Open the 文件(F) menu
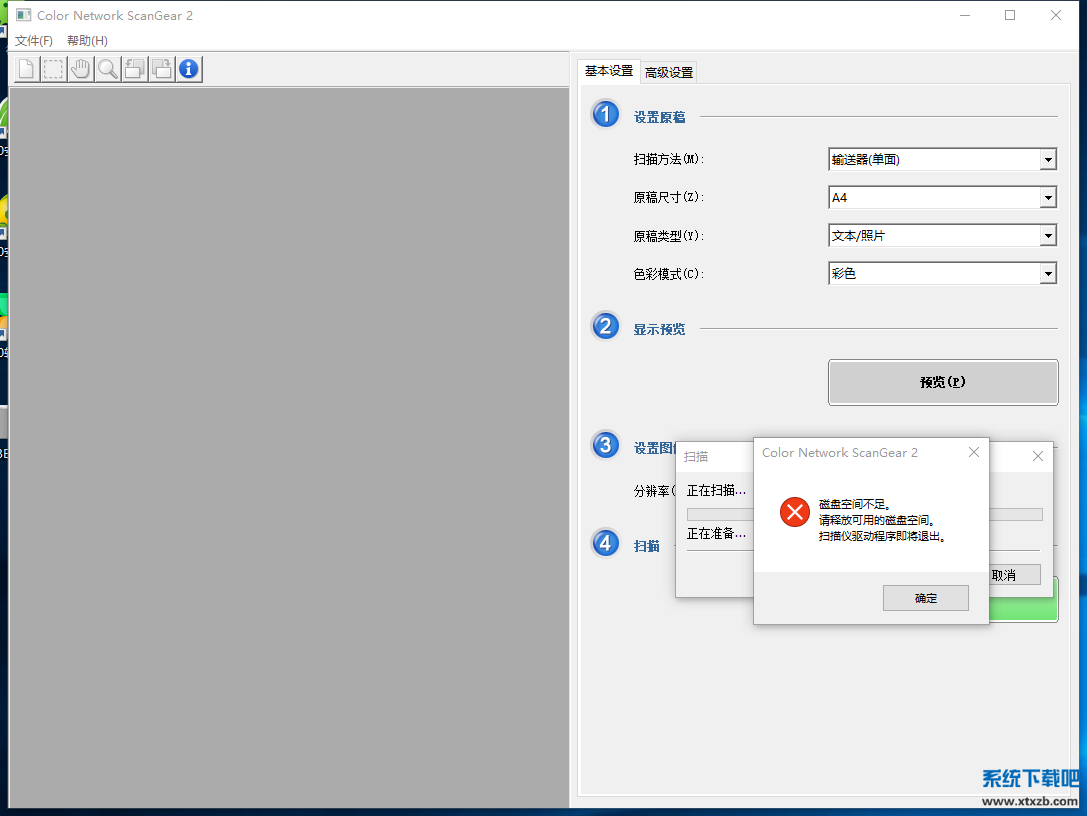Image resolution: width=1087 pixels, height=816 pixels. click(x=34, y=41)
